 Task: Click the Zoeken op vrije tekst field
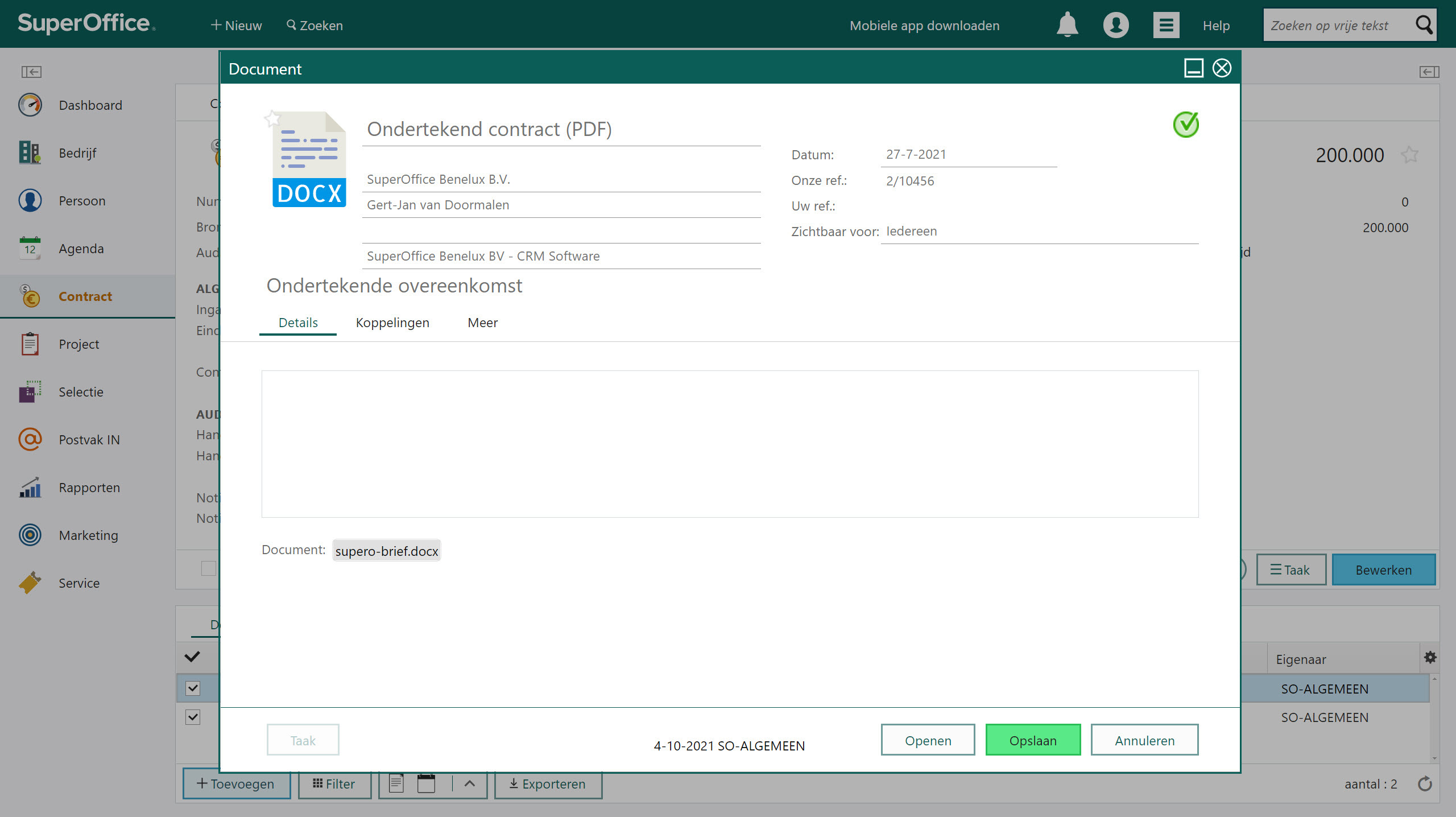[x=1338, y=26]
